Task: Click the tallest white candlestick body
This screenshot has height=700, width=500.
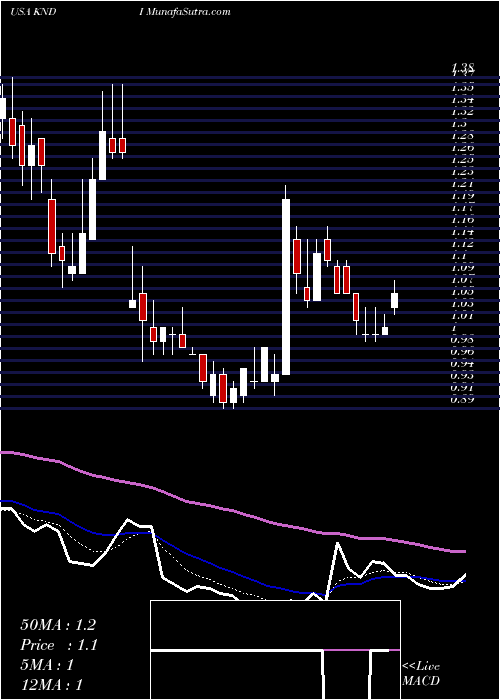Action: (286, 287)
